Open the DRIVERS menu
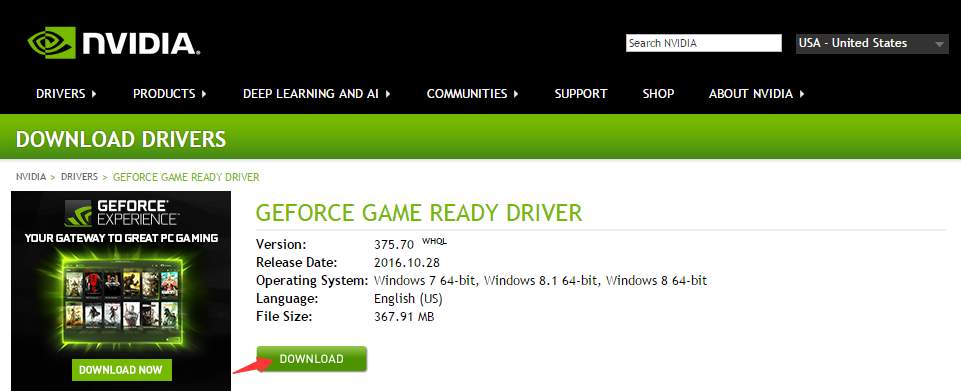Screen dimensions: 961x391 coord(66,94)
